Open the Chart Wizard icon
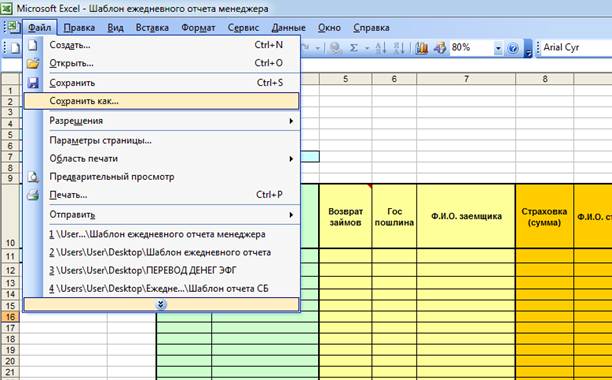The width and height of the screenshot is (612, 380). [x=422, y=48]
